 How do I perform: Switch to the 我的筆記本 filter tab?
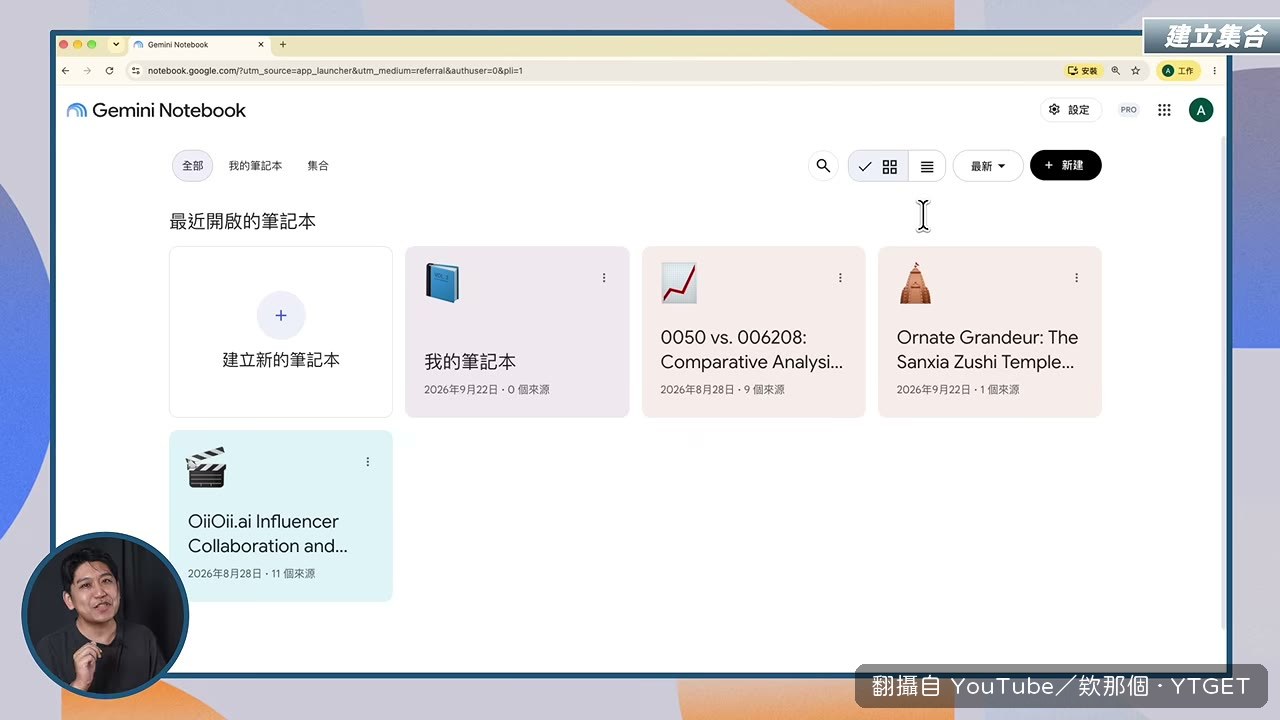pos(255,166)
